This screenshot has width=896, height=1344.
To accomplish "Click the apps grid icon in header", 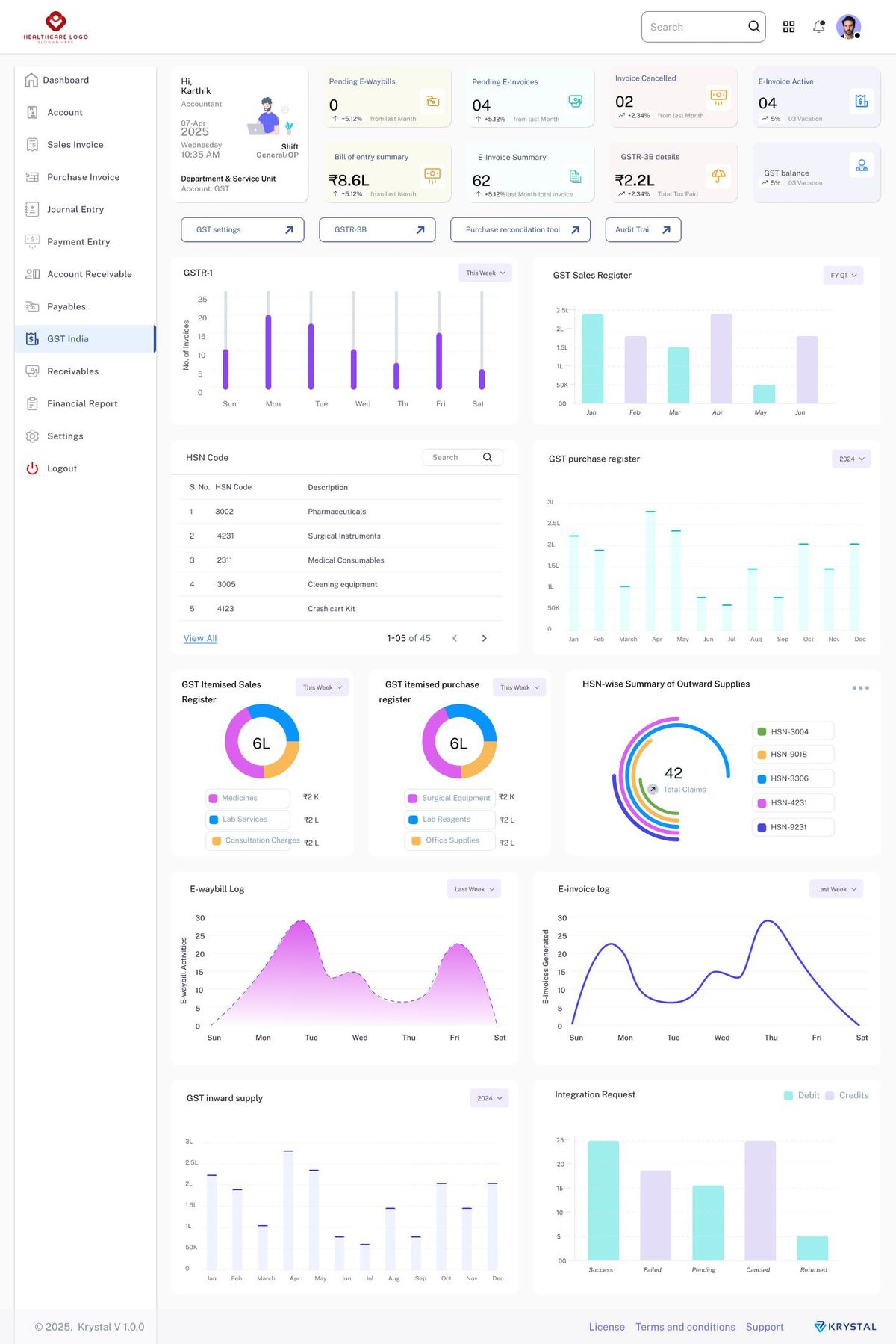I will point(788,27).
